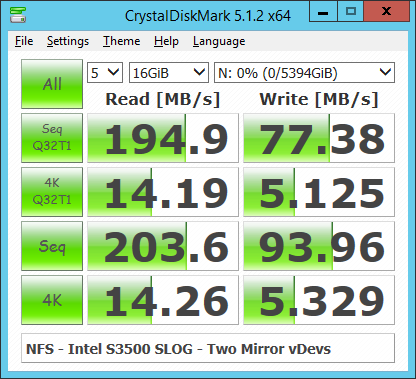Open the test count dropdown showing 5
This screenshot has width=416, height=379.
pos(105,73)
